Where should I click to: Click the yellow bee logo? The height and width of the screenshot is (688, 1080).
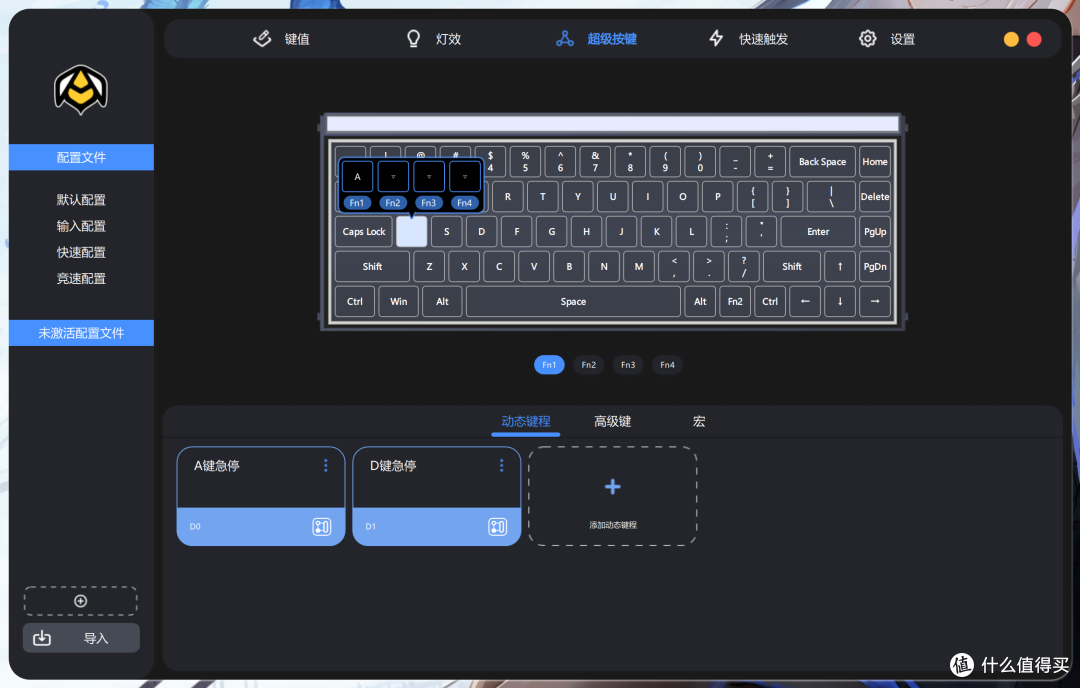coord(81,90)
